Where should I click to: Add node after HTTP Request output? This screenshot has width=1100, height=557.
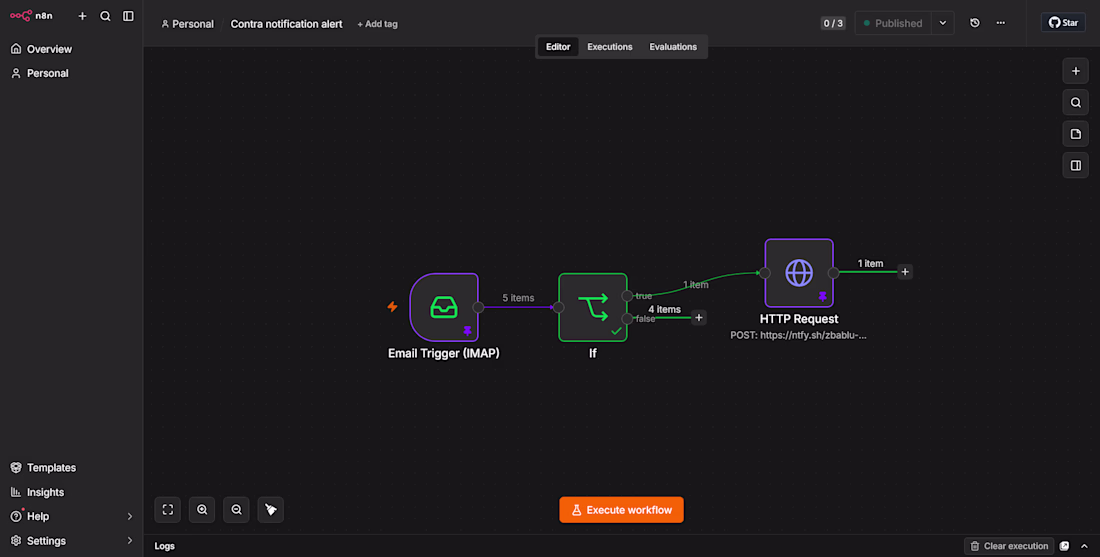click(x=905, y=271)
